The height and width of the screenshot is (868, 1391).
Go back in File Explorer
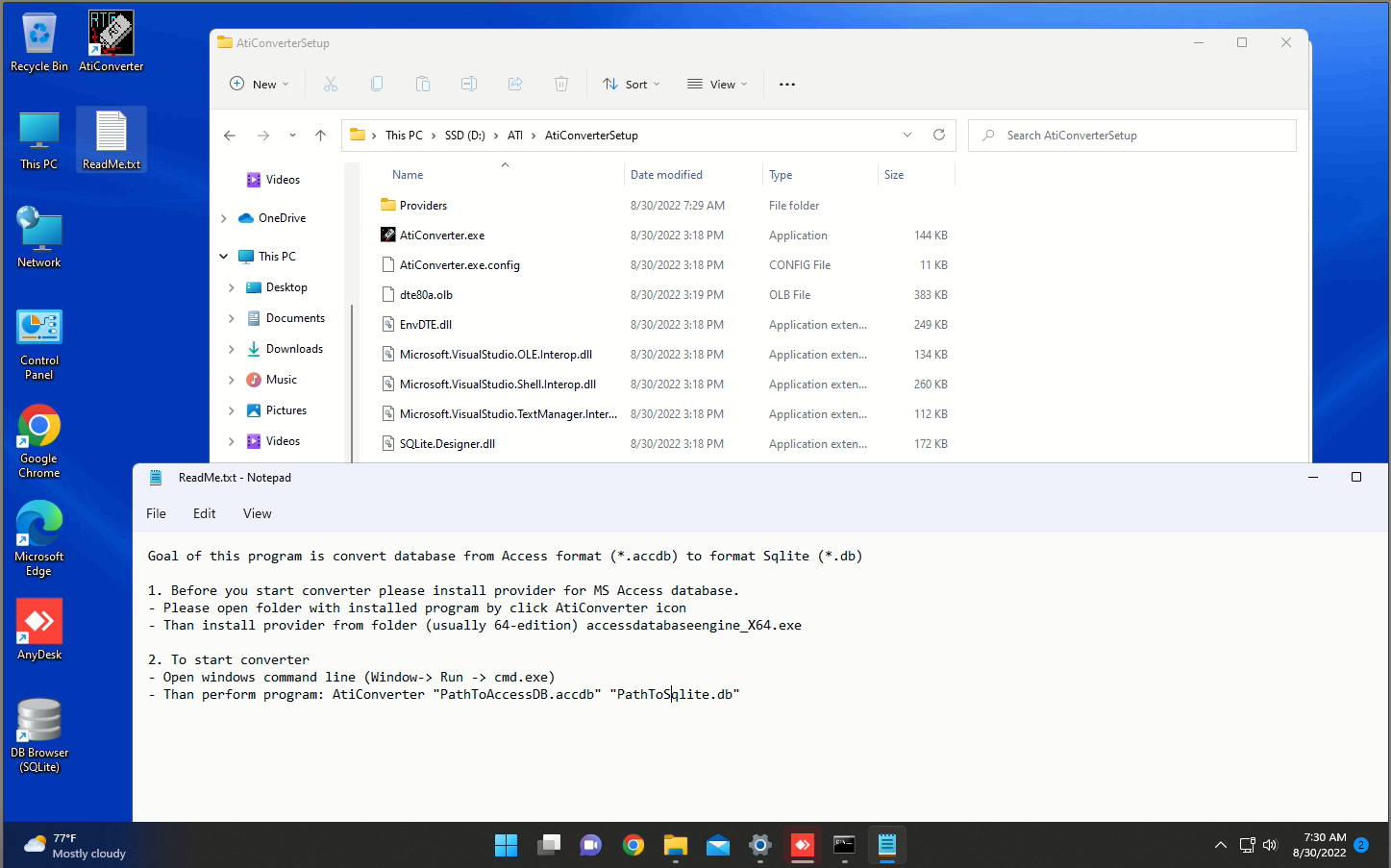(230, 136)
